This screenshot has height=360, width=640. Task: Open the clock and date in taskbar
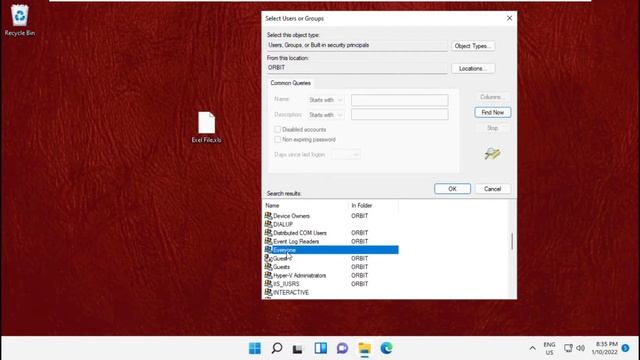[x=605, y=348]
